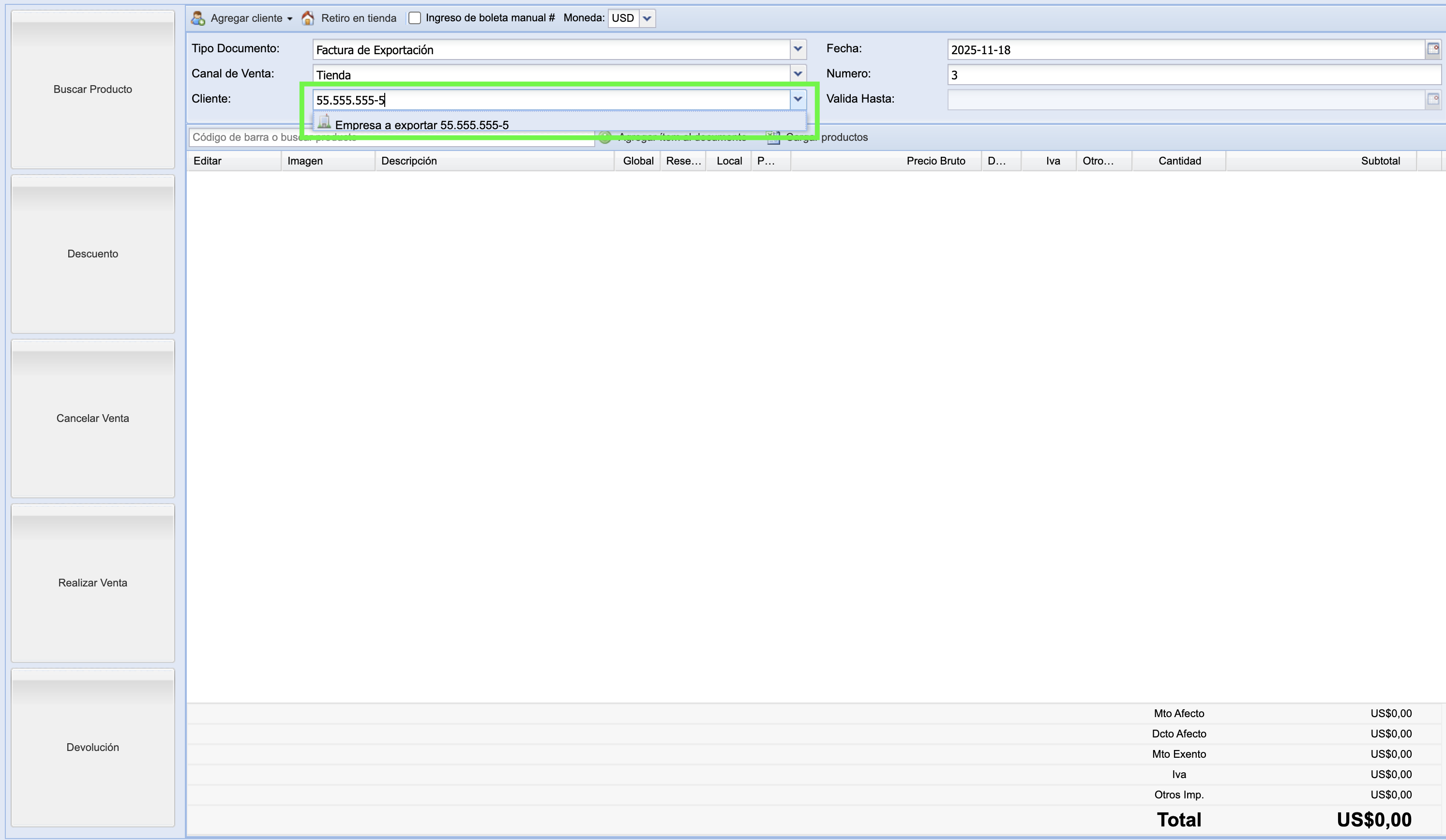Expand the Canal de Venta dropdown
Screen dimensions: 1446x840
[798, 74]
